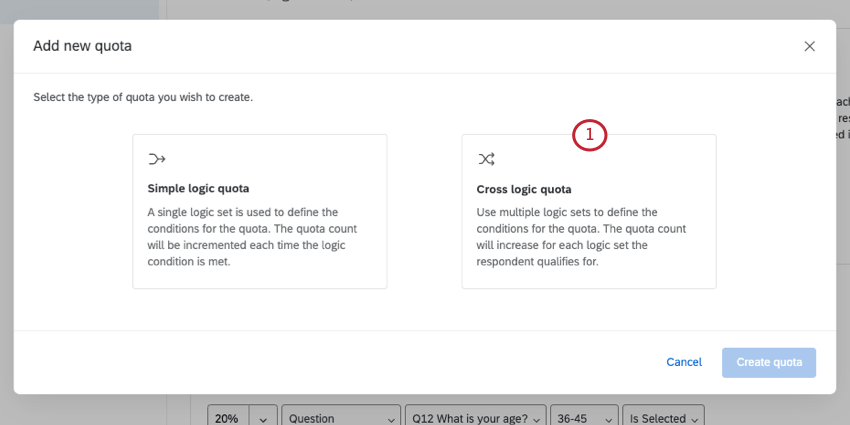
Task: Open the 20% percentage dropdown arrow
Action: point(263,418)
